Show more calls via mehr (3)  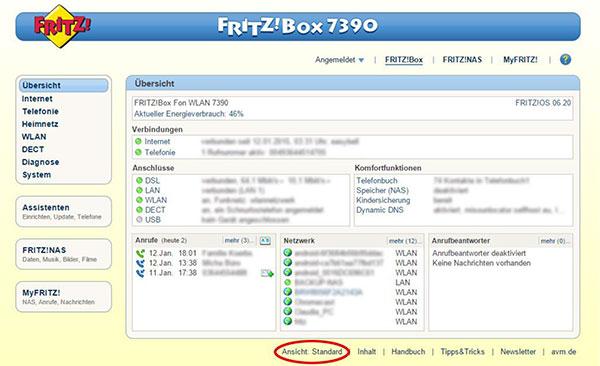click(x=239, y=240)
